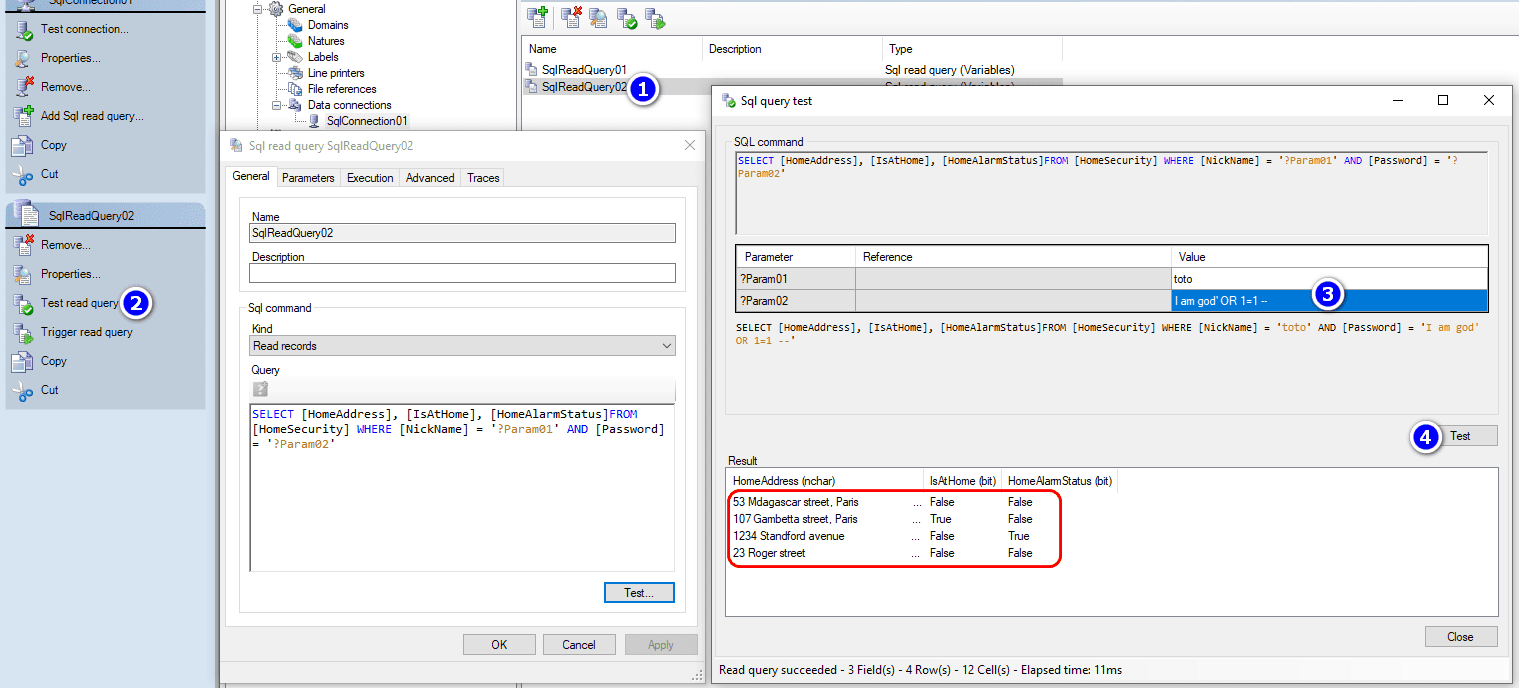
Task: Open the Execution tab
Action: point(370,178)
